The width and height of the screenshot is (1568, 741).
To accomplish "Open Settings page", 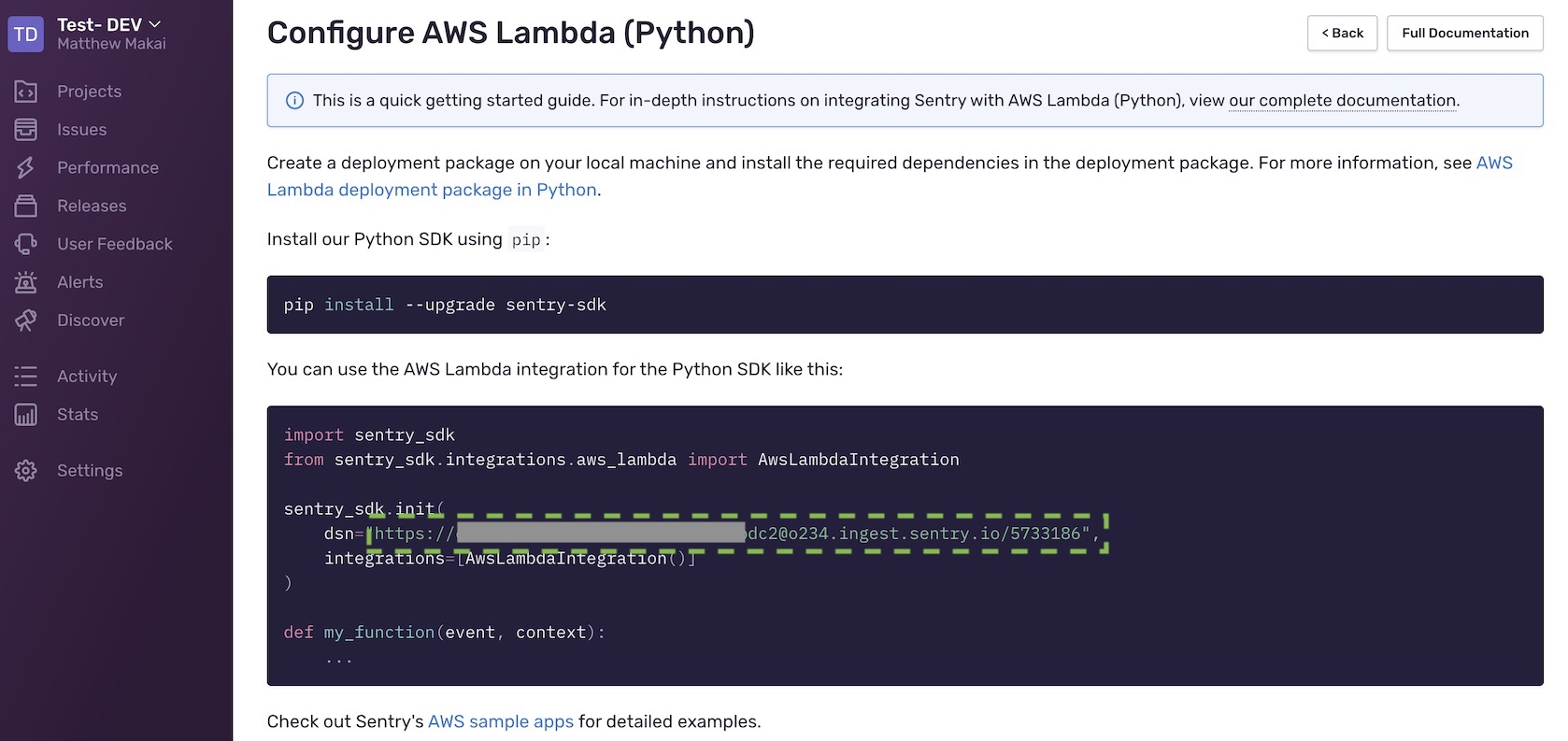I will pos(90,471).
